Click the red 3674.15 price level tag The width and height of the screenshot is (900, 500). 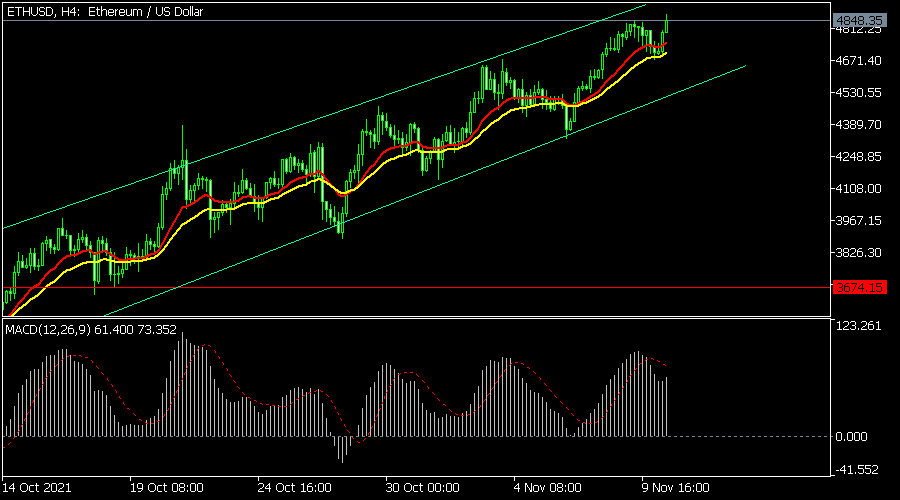pos(859,288)
